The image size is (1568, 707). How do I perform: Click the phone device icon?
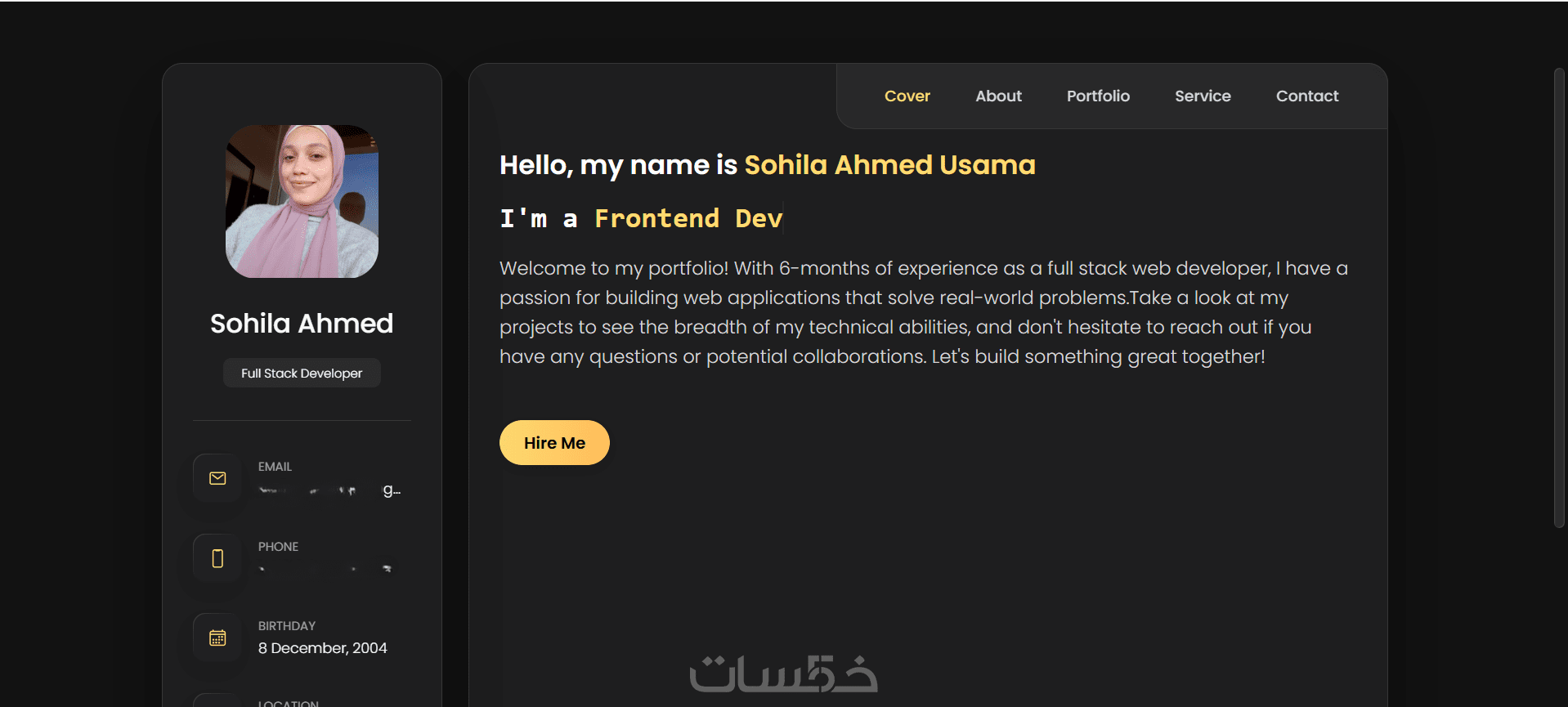coord(217,558)
